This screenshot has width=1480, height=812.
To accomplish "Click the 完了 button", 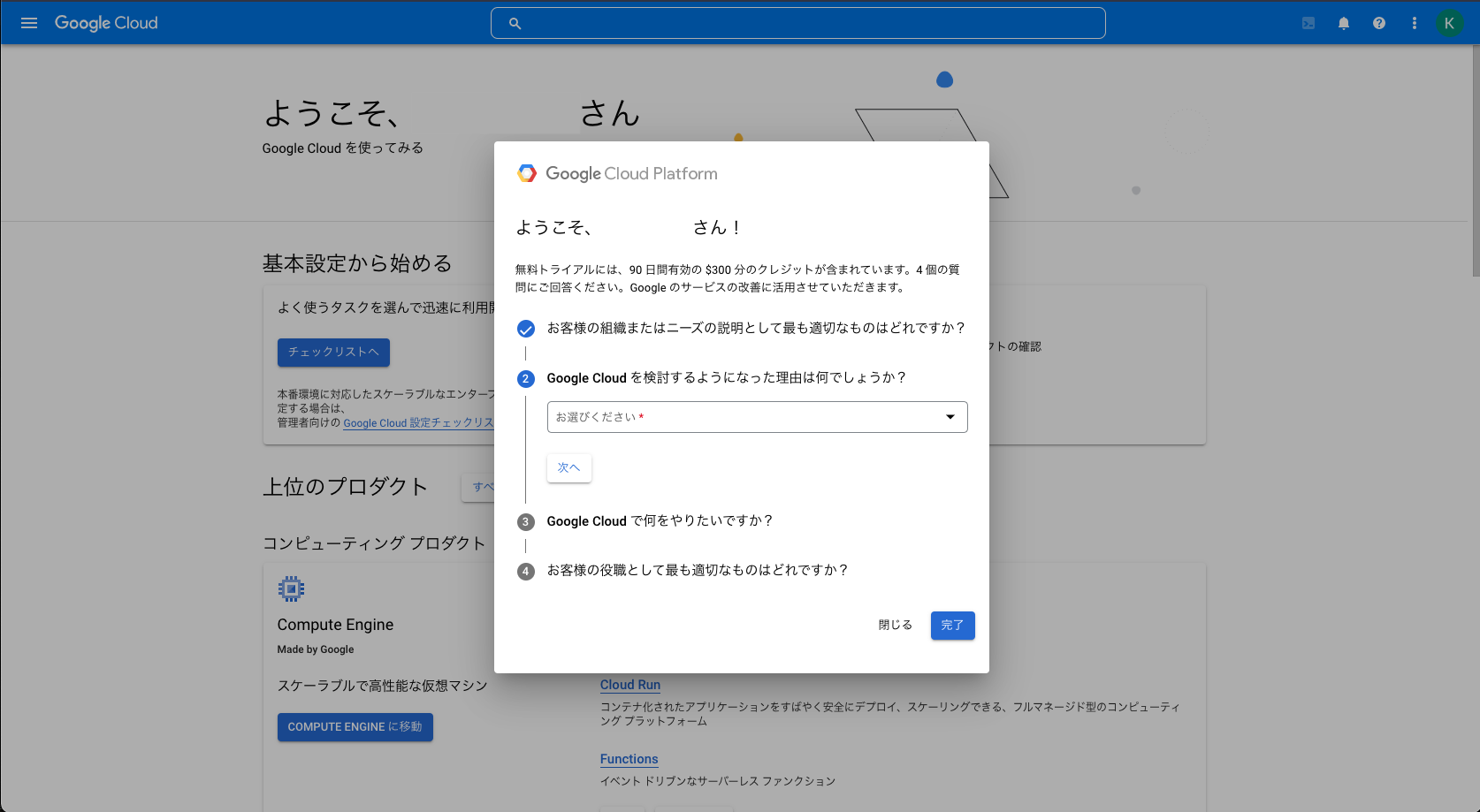I will pos(953,626).
